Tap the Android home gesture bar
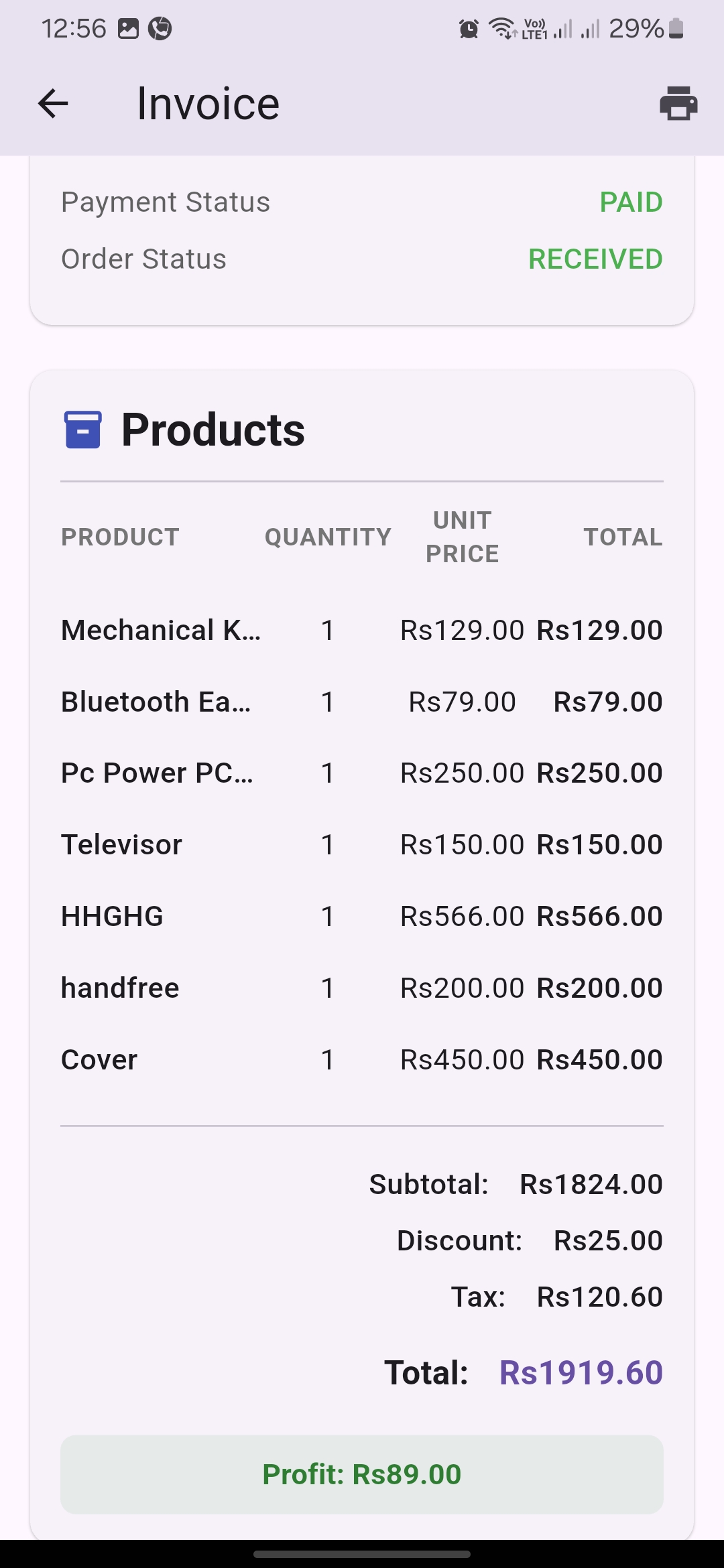This screenshot has height=1568, width=724. 362,1554
